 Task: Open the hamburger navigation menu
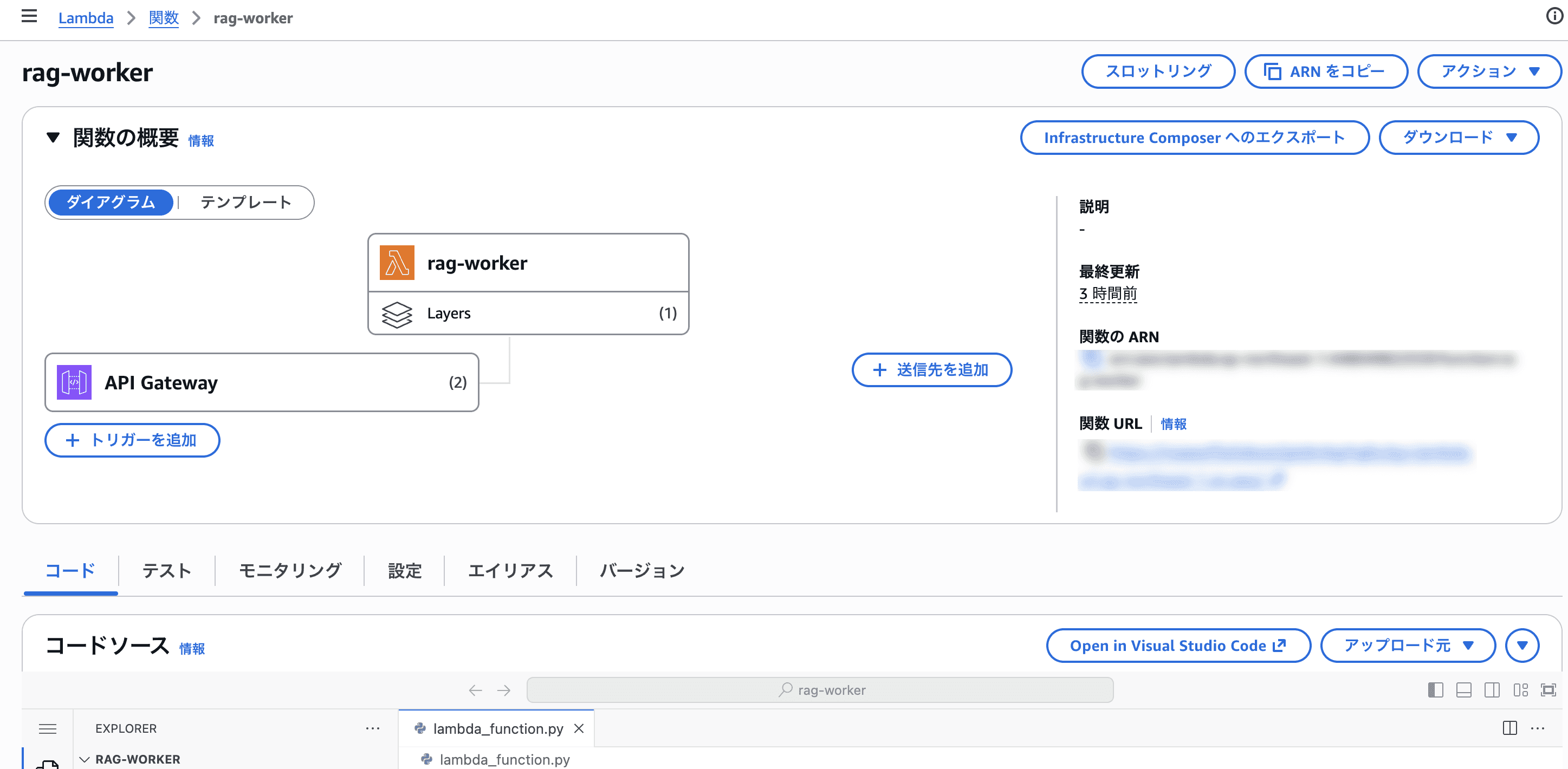29,16
